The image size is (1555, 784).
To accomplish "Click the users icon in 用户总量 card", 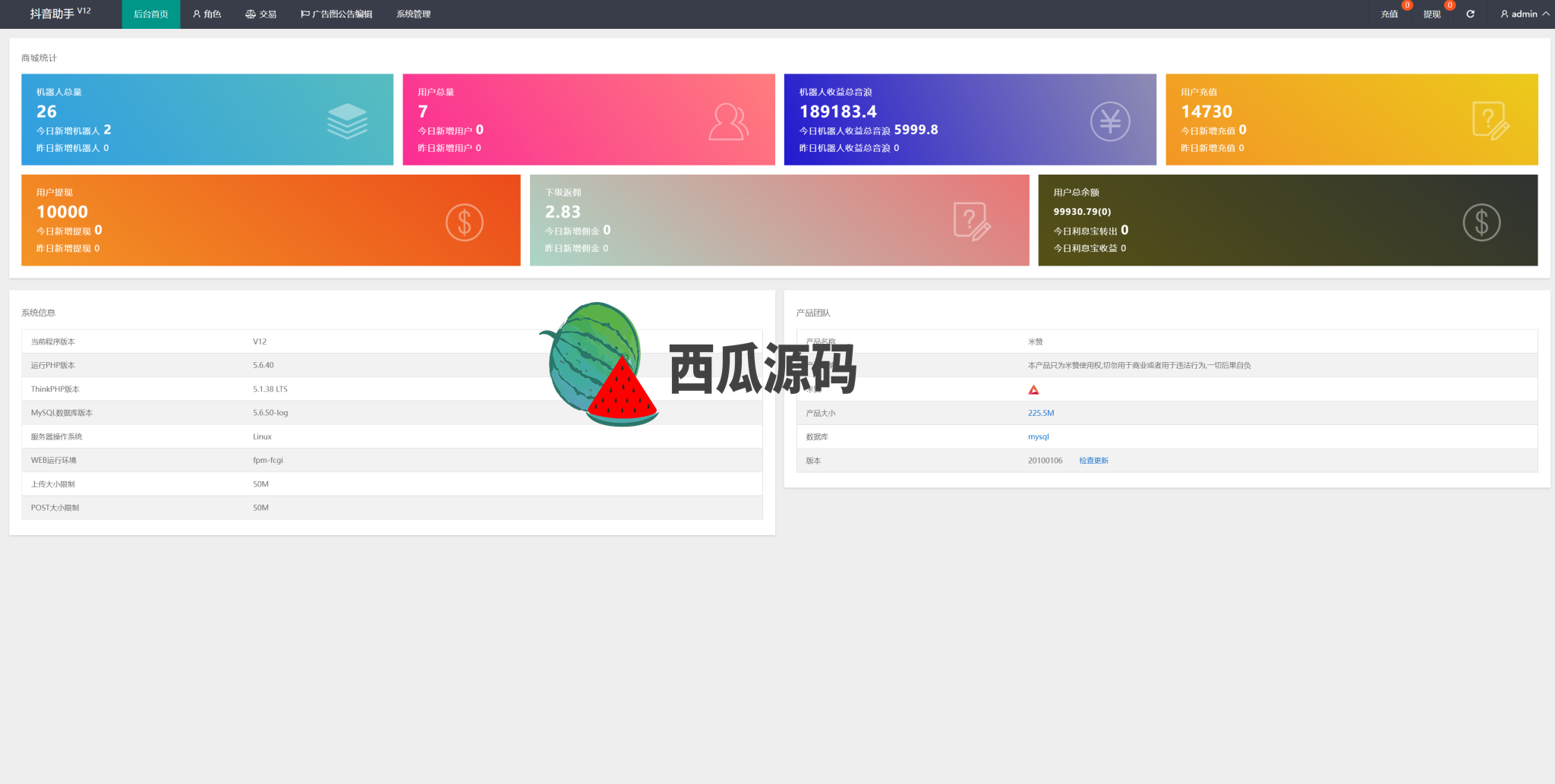I will click(729, 121).
